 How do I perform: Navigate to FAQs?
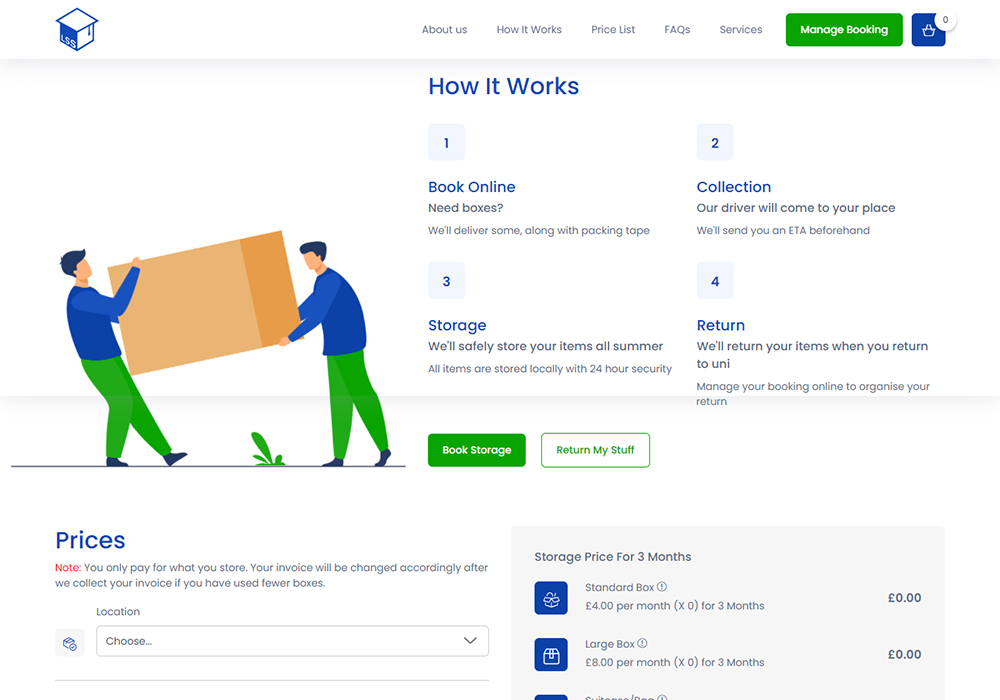677,30
